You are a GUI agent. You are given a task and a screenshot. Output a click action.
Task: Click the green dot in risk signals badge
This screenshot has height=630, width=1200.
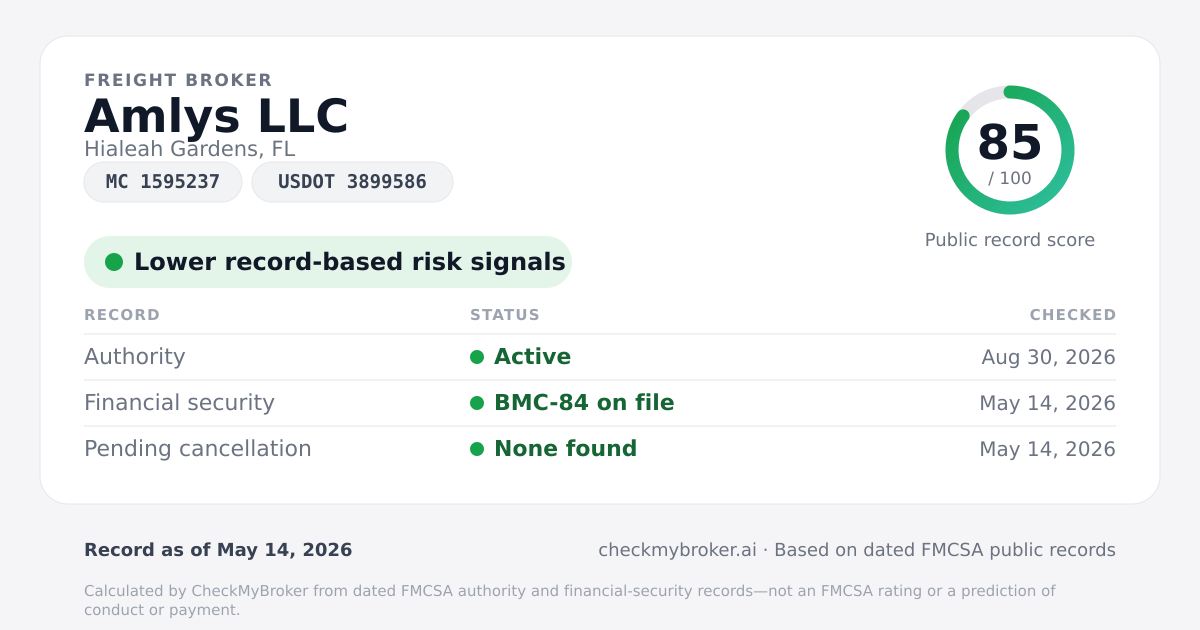click(114, 262)
